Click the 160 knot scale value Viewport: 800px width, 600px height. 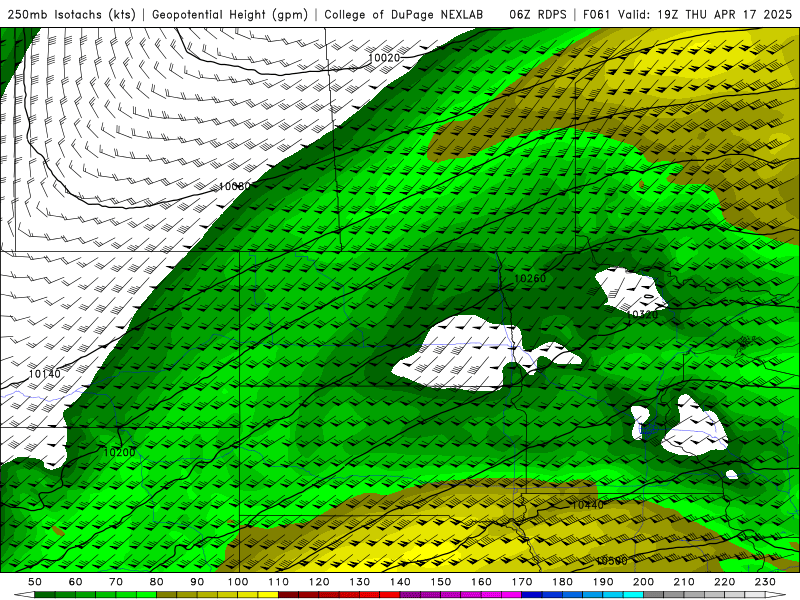481,582
